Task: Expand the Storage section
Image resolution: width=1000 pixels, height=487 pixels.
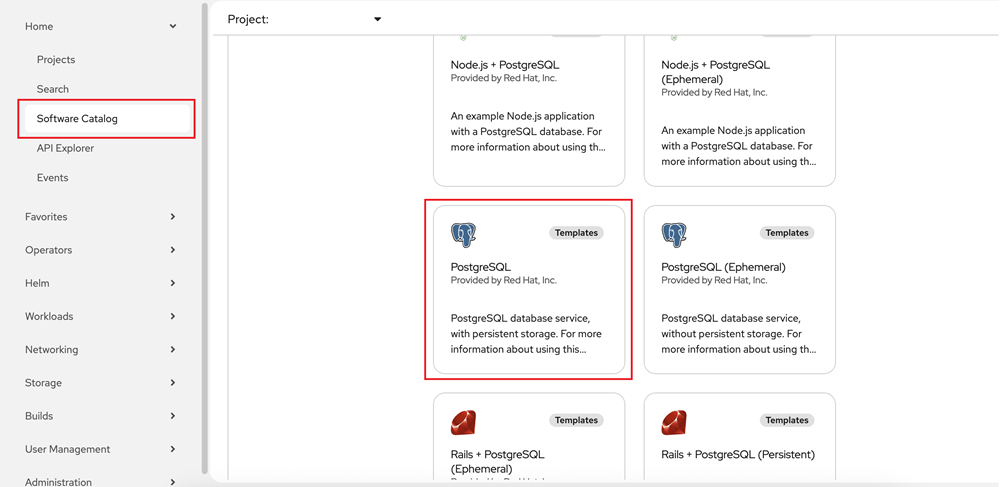Action: coord(101,382)
